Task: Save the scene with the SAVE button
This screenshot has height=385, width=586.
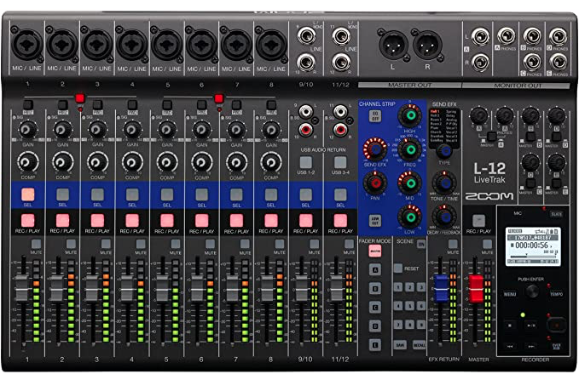Action: [400, 345]
